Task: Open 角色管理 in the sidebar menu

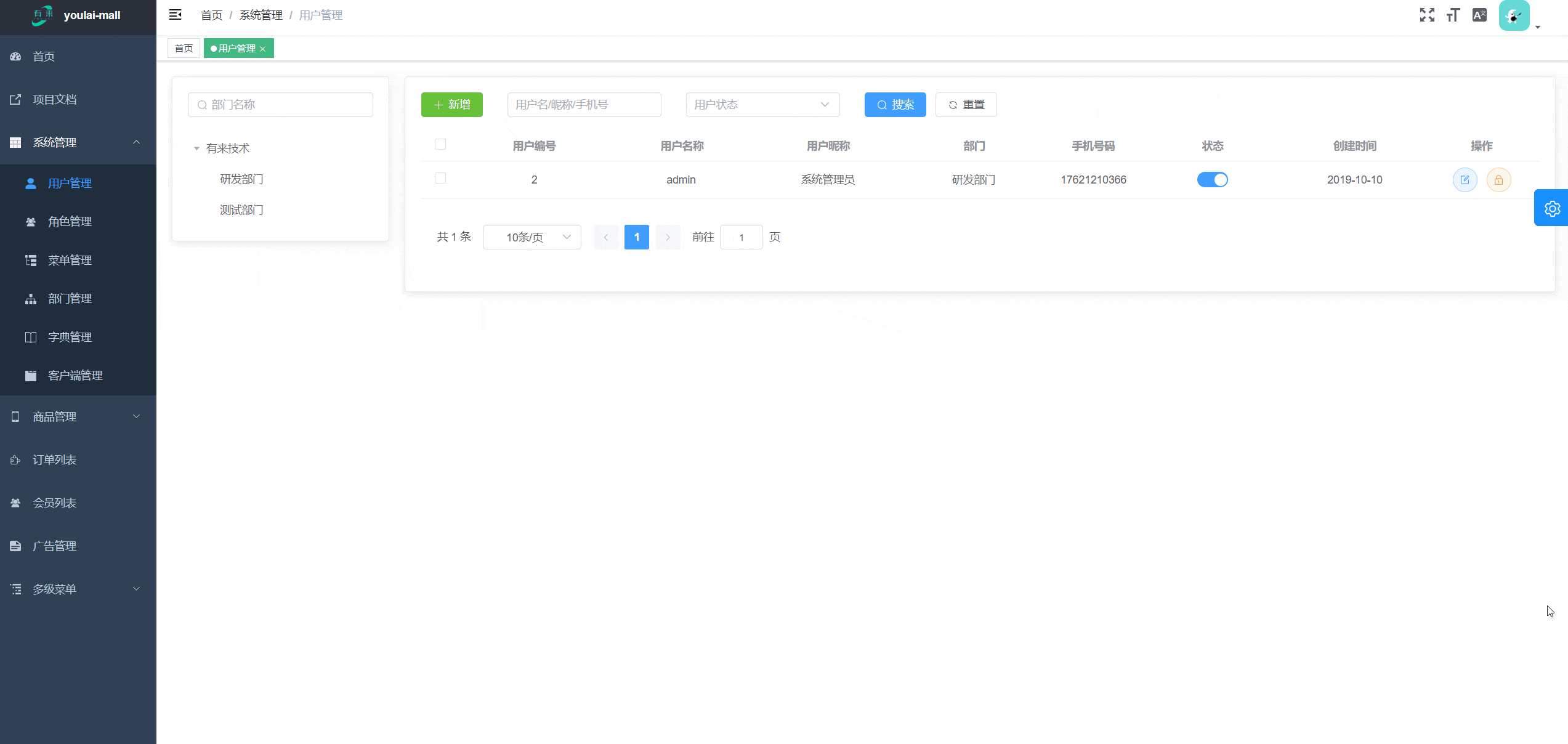Action: pos(70,222)
